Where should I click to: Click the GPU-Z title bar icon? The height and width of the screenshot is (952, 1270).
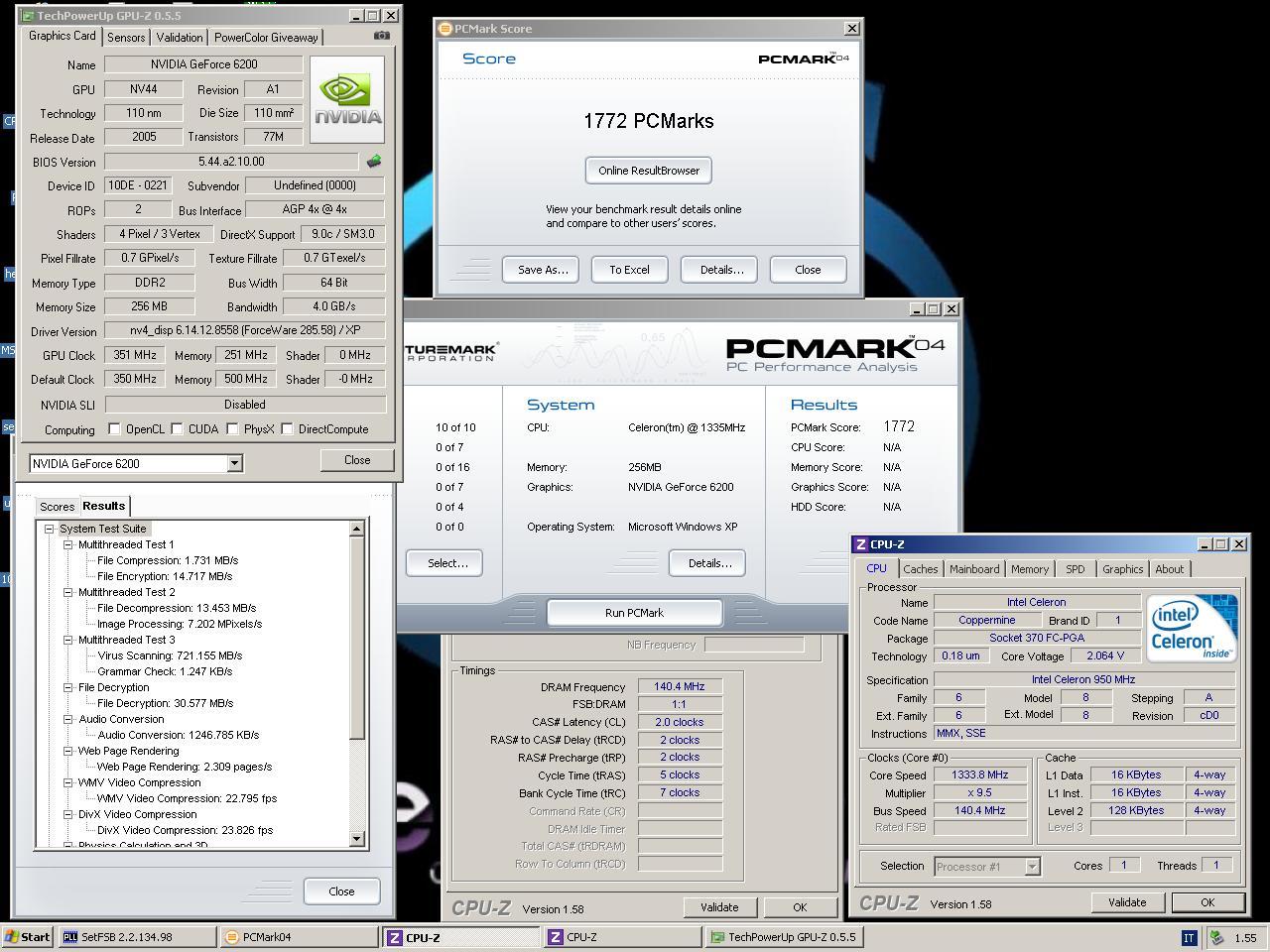28,16
